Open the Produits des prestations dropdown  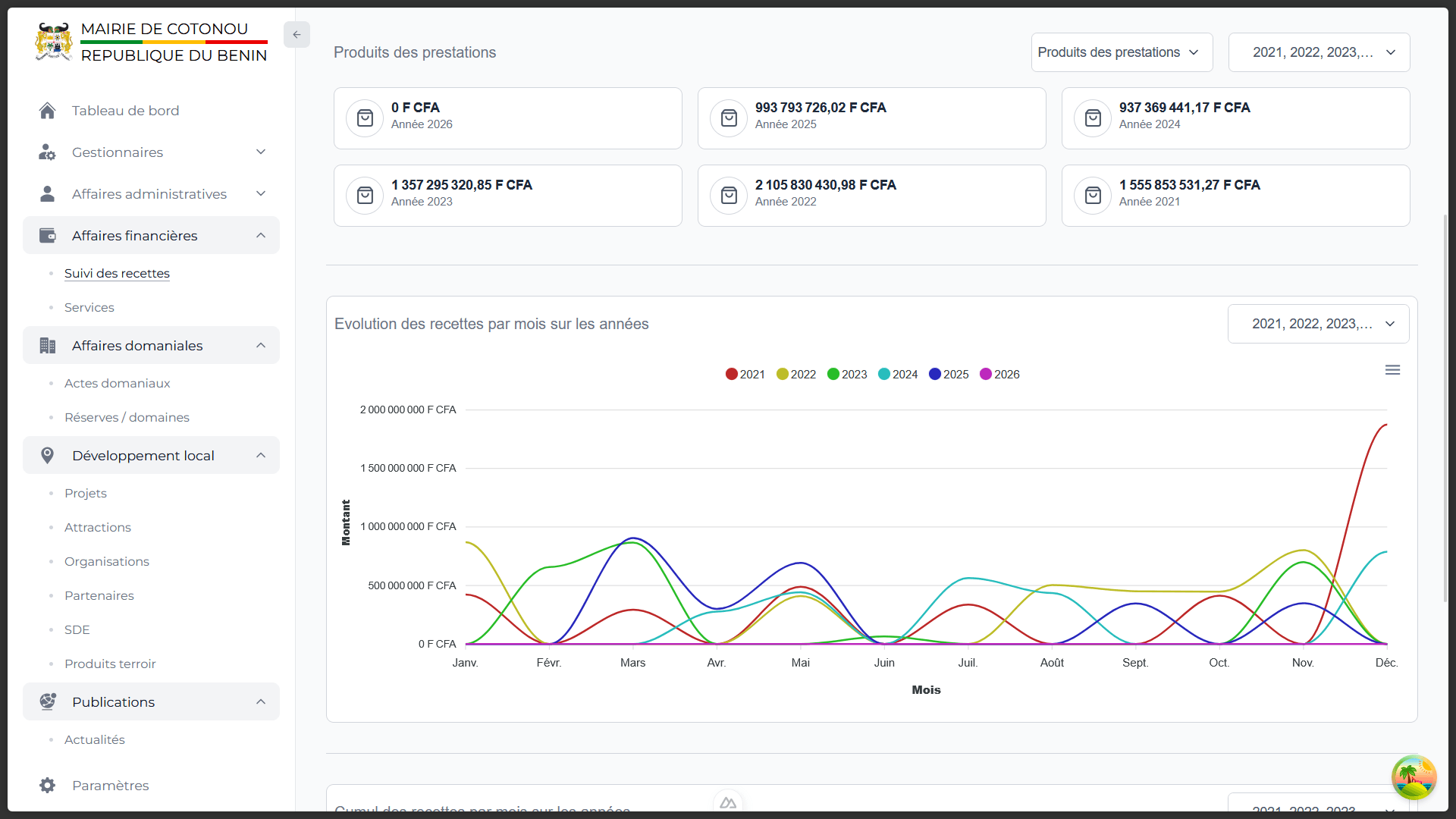coord(1122,52)
